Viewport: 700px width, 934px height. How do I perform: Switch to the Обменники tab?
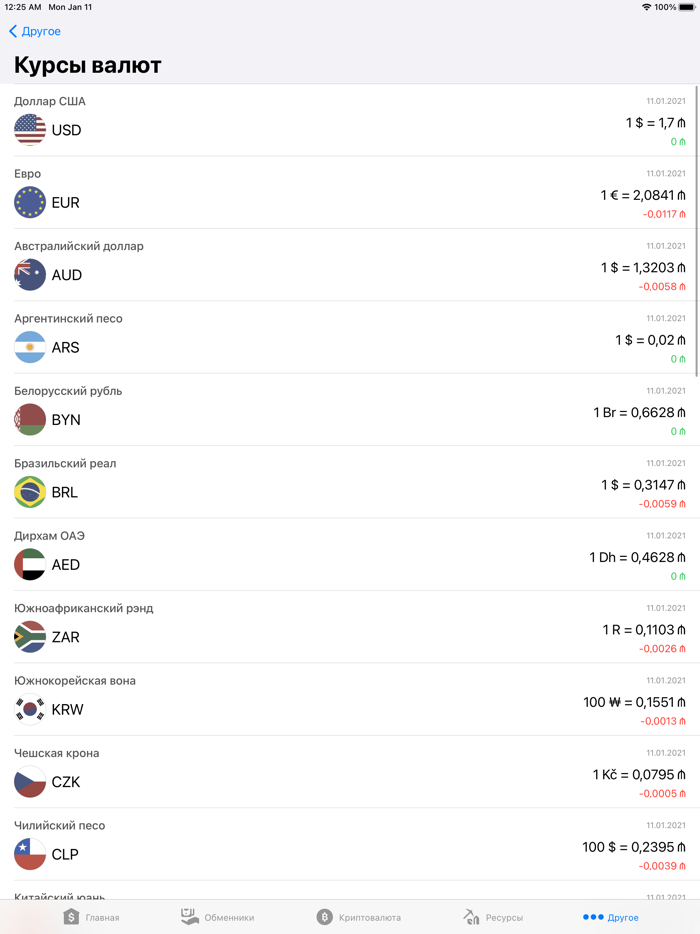tap(217, 917)
